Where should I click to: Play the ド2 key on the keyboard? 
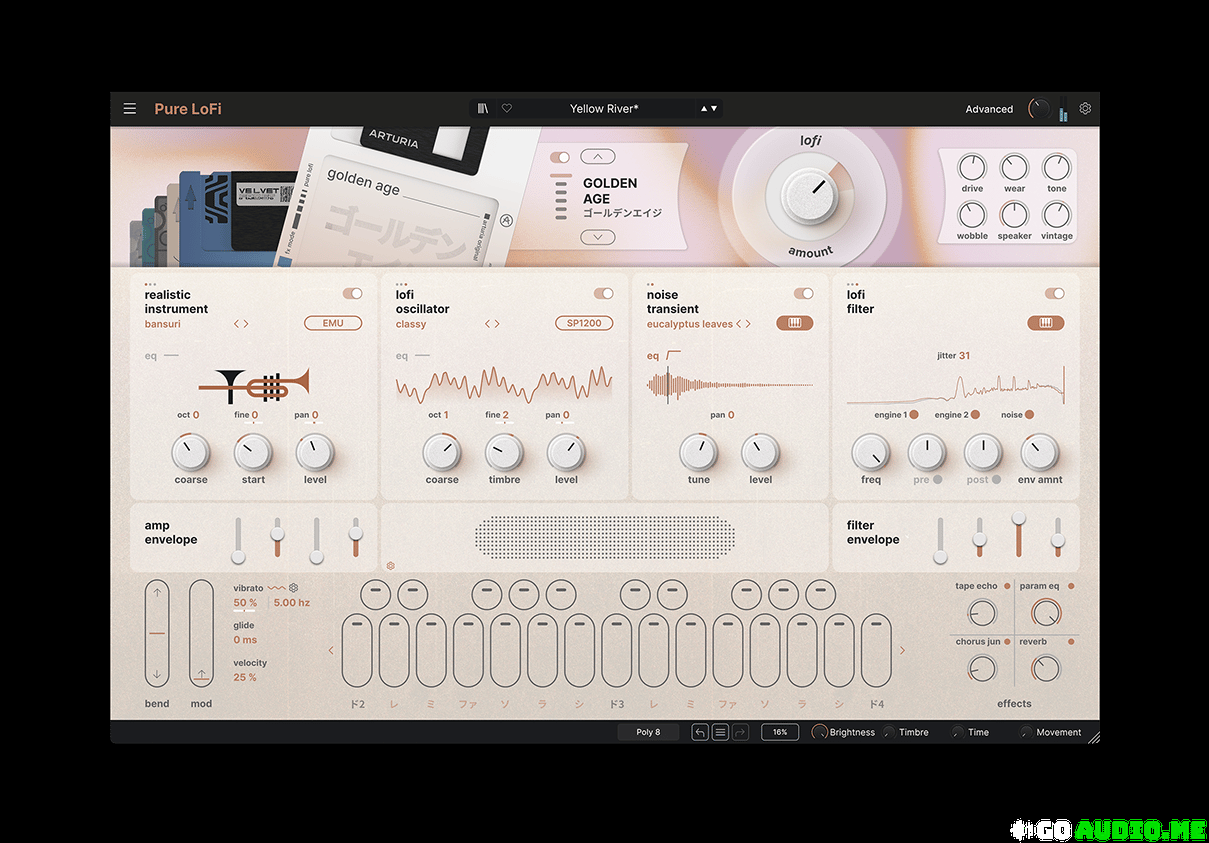[x=357, y=650]
